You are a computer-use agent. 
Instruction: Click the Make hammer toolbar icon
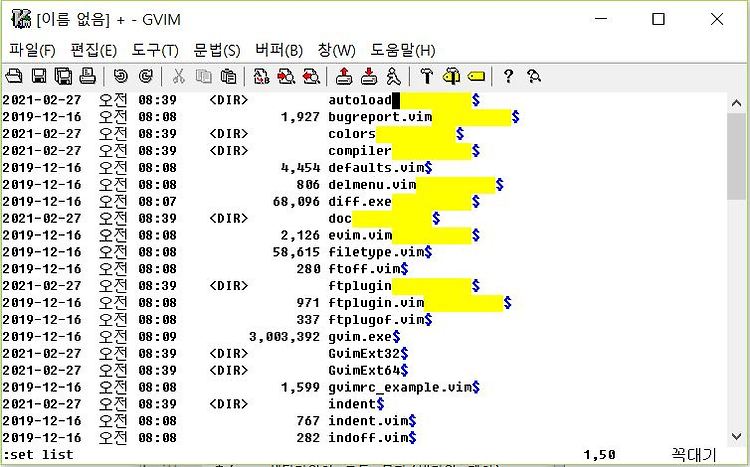coord(426,76)
